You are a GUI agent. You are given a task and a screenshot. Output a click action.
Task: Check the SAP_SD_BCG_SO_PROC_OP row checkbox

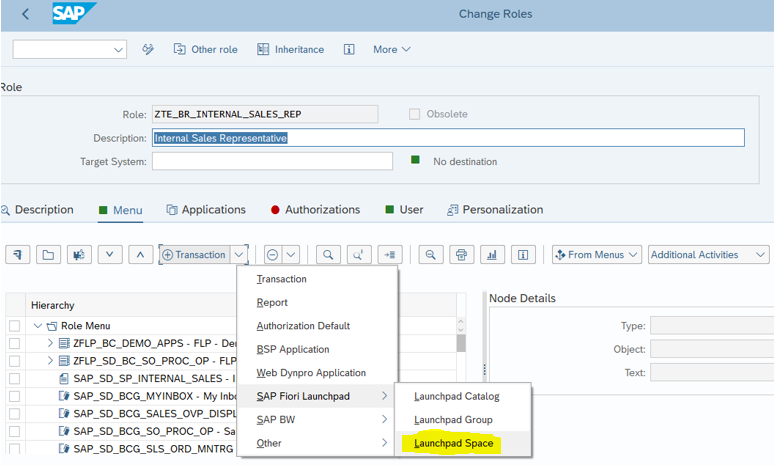coord(14,431)
